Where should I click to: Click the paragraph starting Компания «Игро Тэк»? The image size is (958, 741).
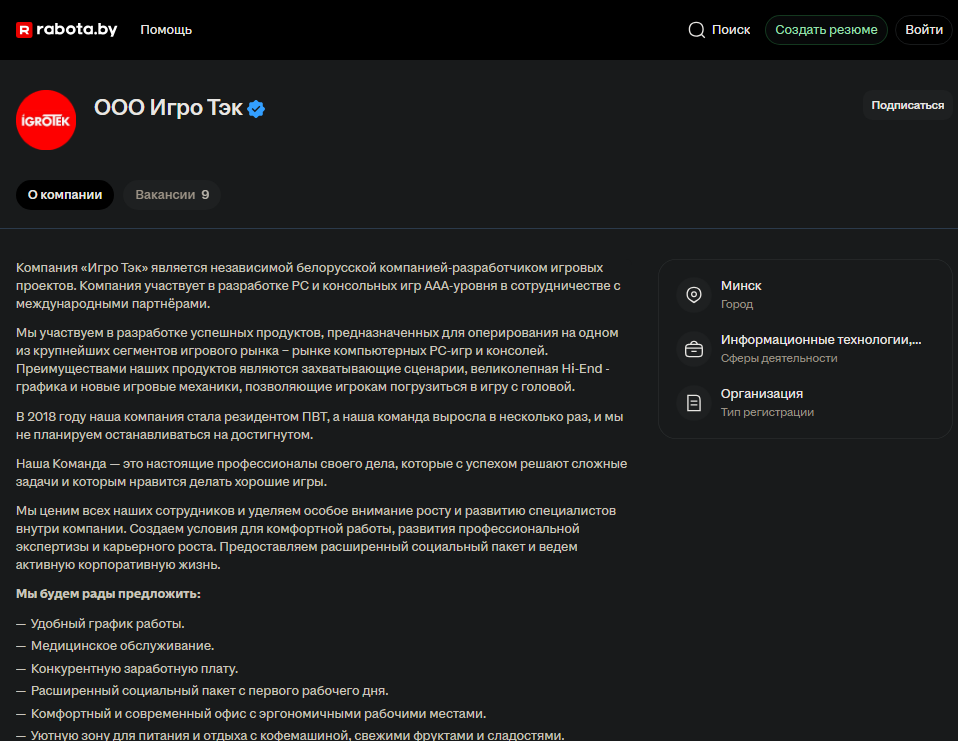318,285
